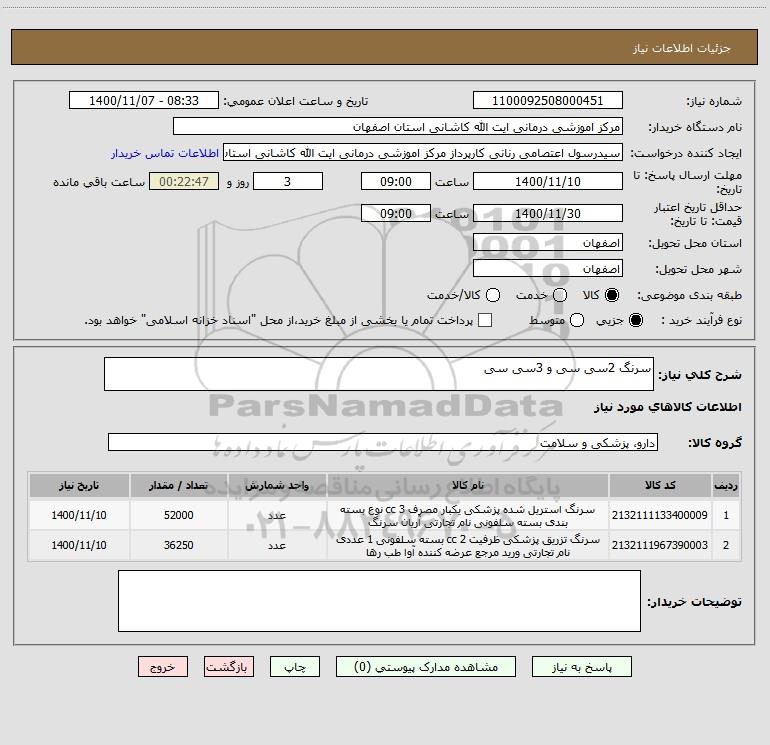Click the خروج exit button
Image resolution: width=770 pixels, height=745 pixels.
click(x=163, y=667)
